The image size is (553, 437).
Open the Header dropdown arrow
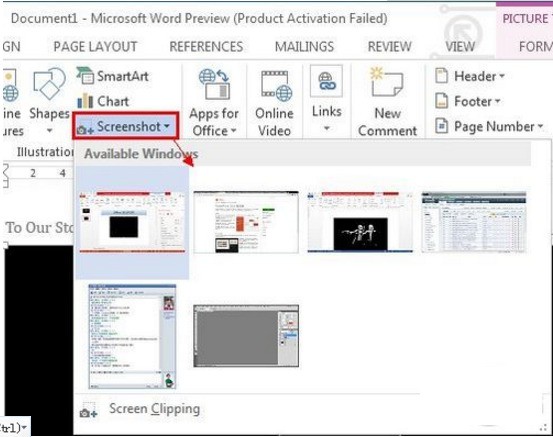point(502,76)
